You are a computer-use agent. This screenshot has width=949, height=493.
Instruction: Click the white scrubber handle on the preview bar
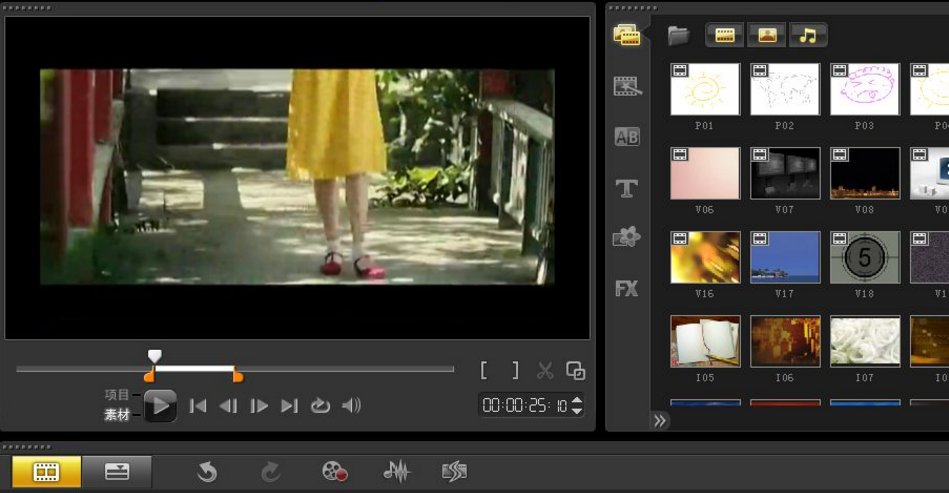coord(154,356)
